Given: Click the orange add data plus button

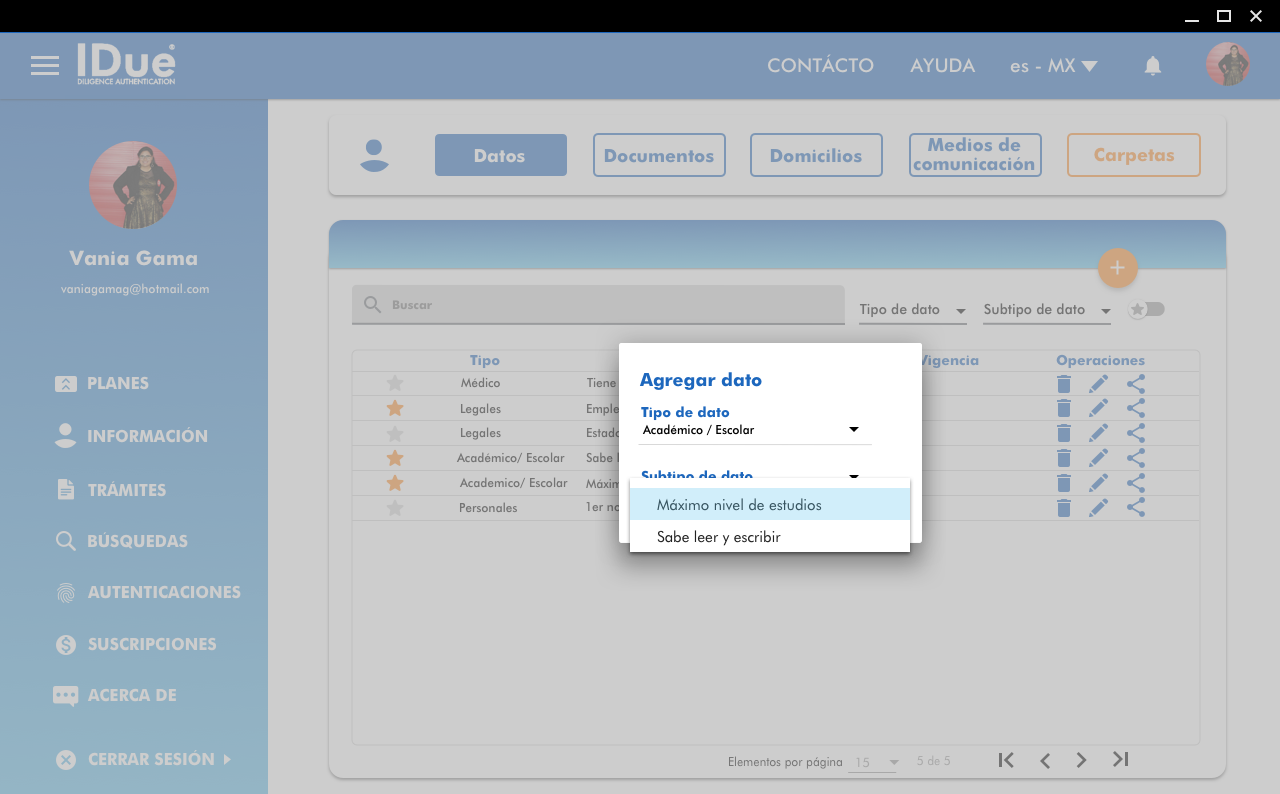Looking at the screenshot, I should pos(1117,268).
